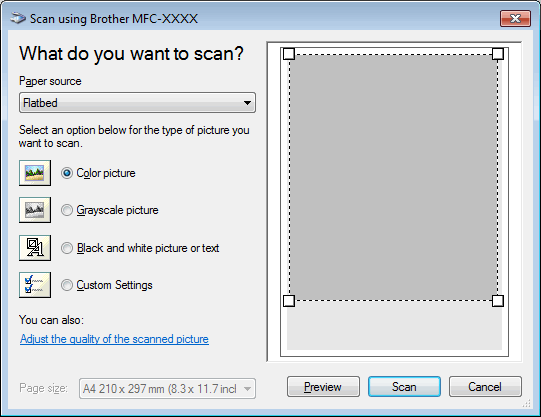The height and width of the screenshot is (417, 541).
Task: Start scanning with the Scan button
Action: tap(404, 387)
